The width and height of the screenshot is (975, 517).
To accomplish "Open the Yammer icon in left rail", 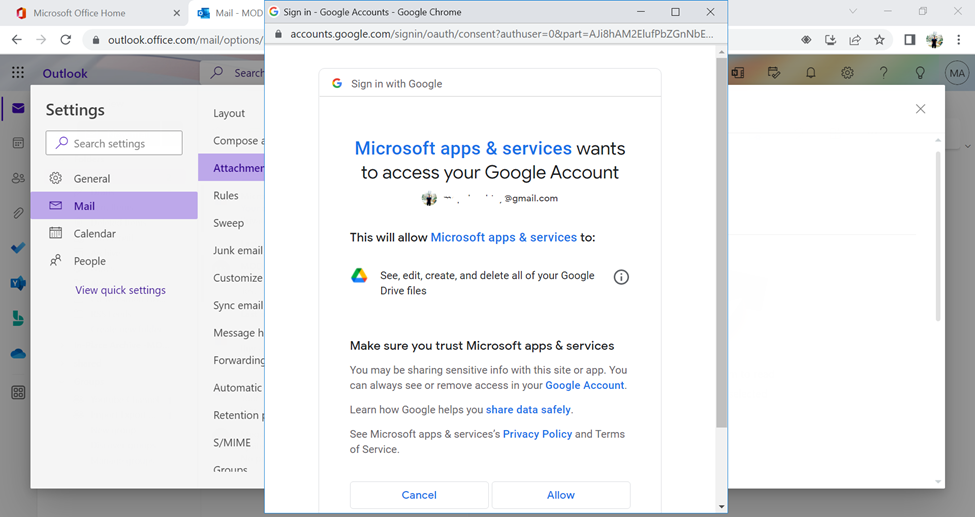I will click(x=18, y=284).
